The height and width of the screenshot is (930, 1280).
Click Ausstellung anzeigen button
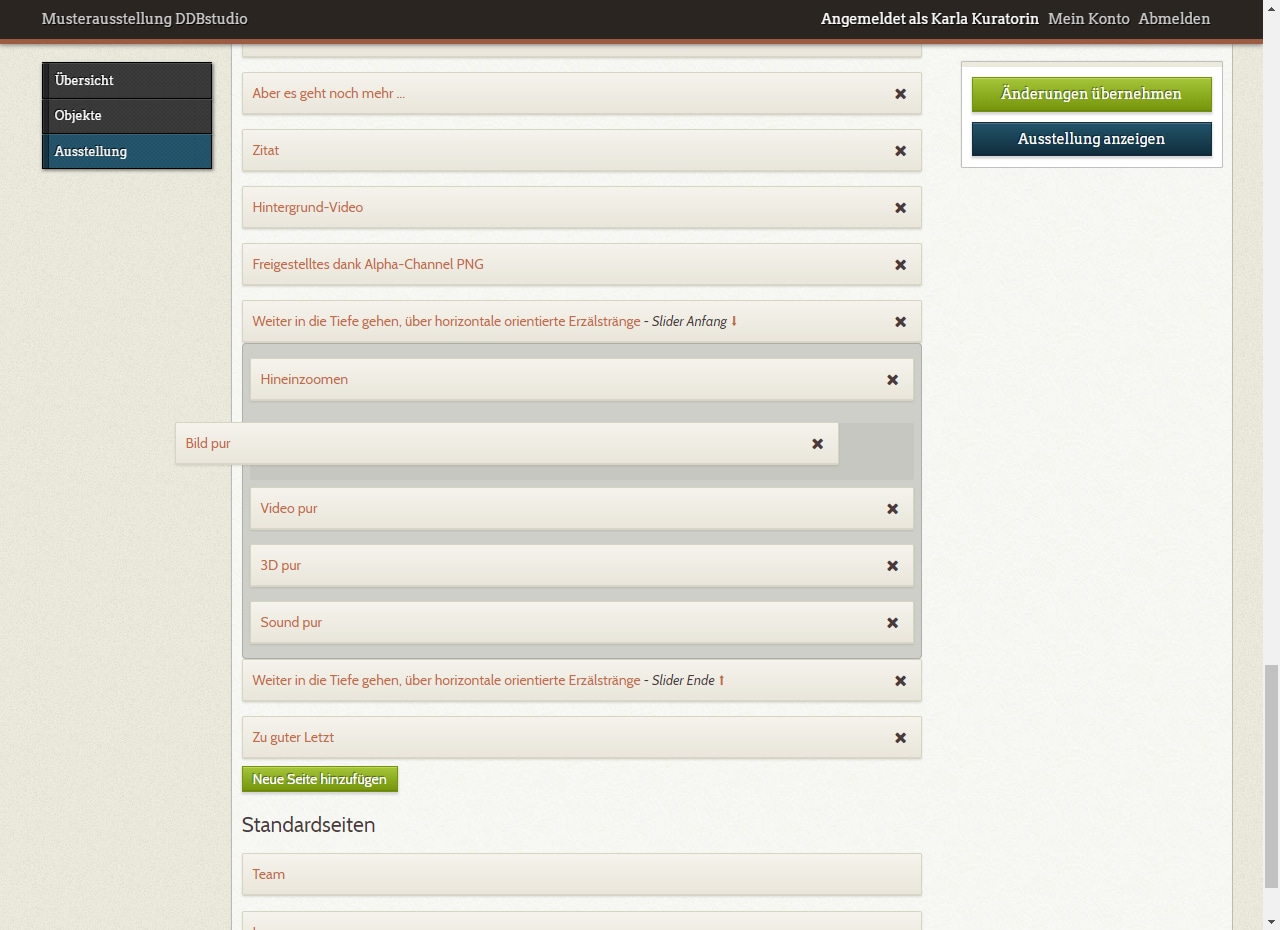click(x=1091, y=139)
